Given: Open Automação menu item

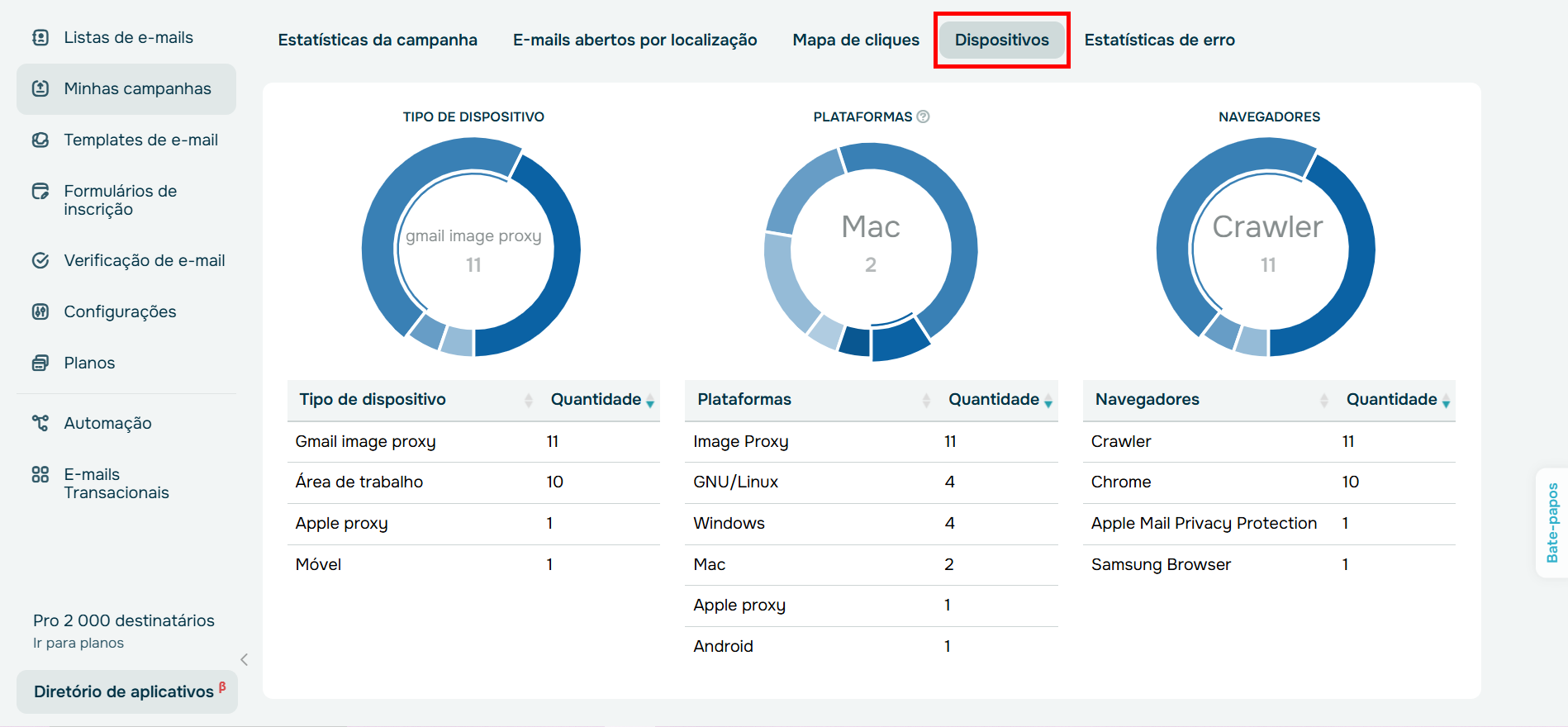Looking at the screenshot, I should coord(126,423).
